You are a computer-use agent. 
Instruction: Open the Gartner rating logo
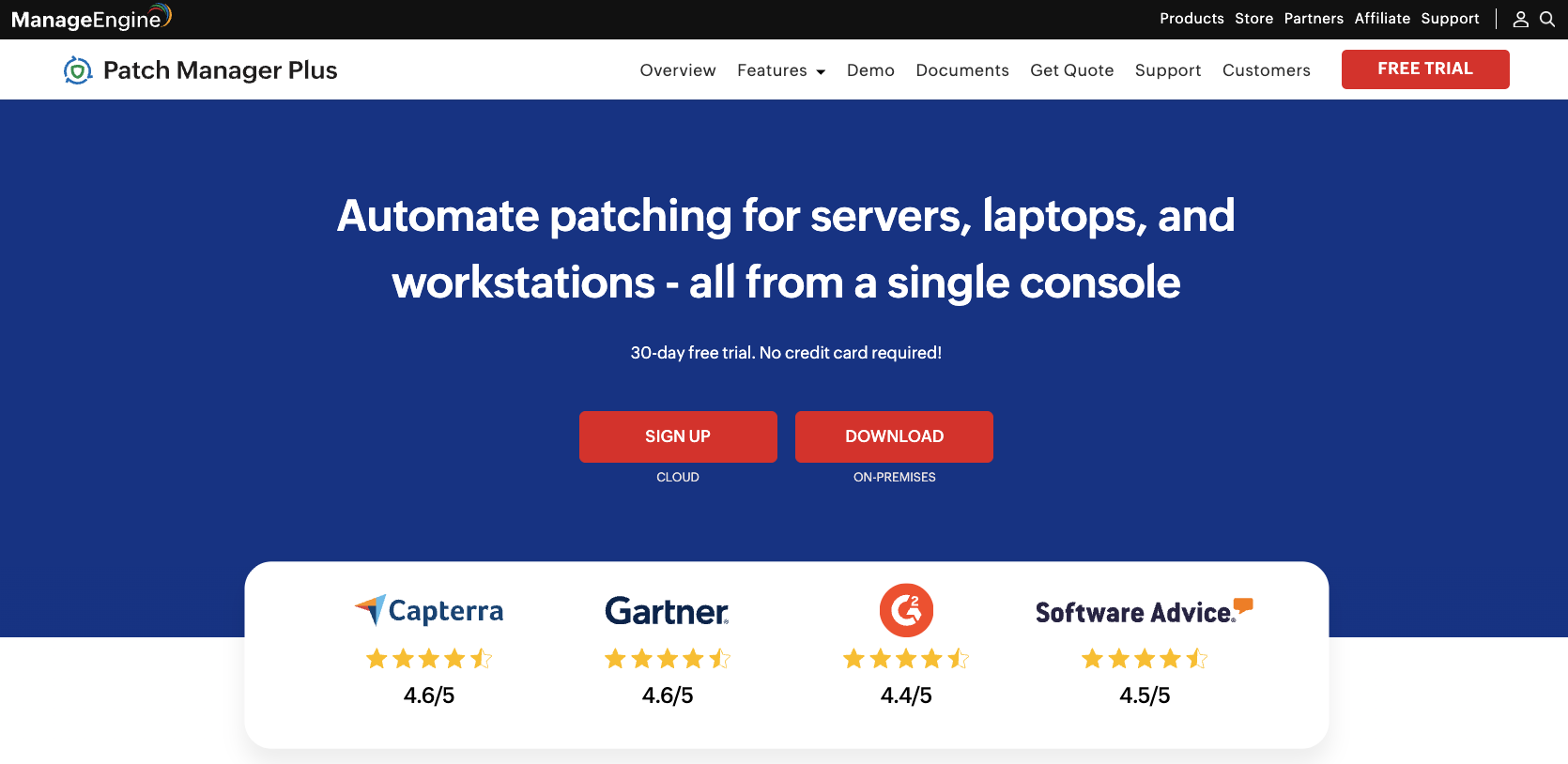coord(668,611)
